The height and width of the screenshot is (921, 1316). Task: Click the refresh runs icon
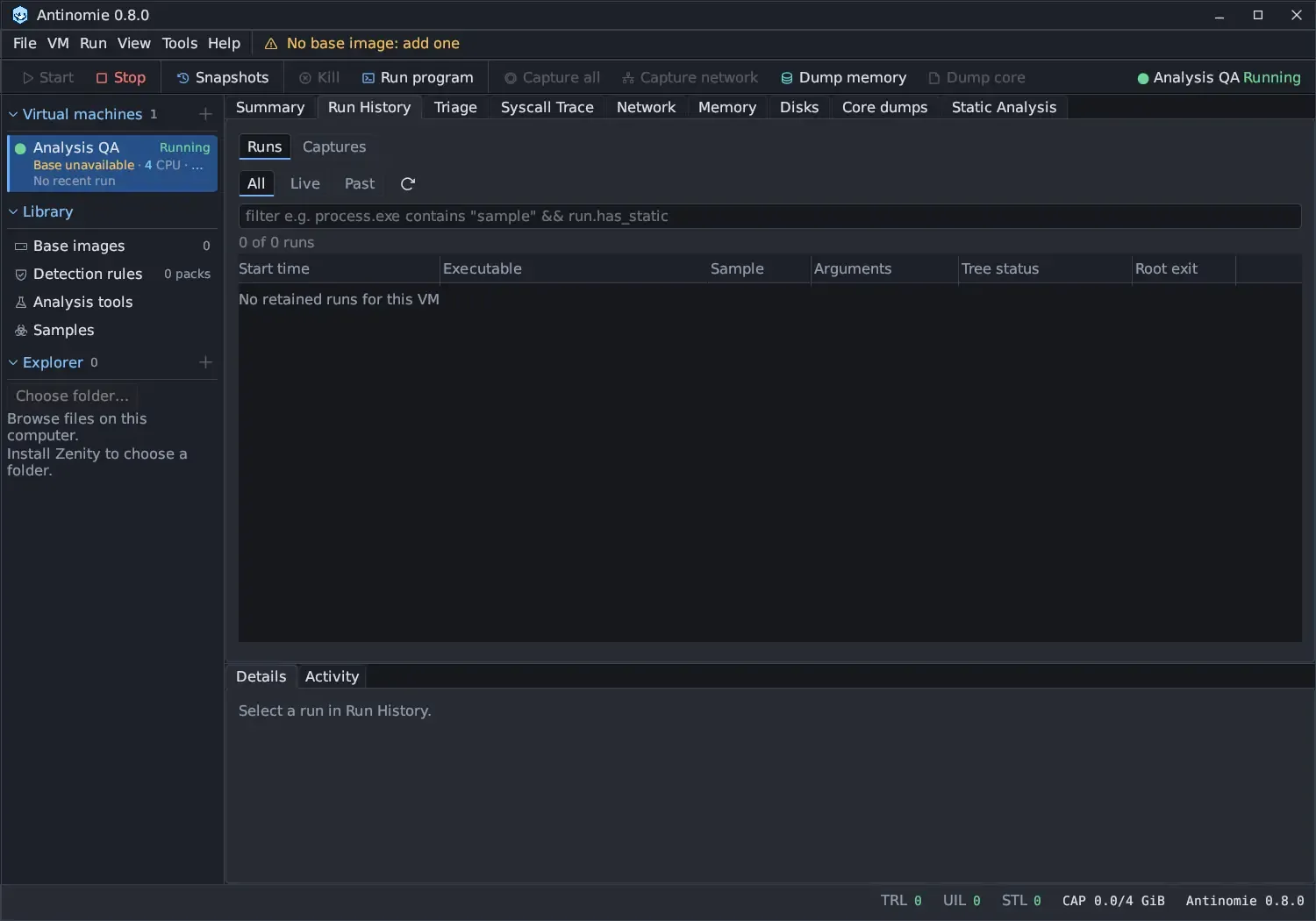coord(408,183)
